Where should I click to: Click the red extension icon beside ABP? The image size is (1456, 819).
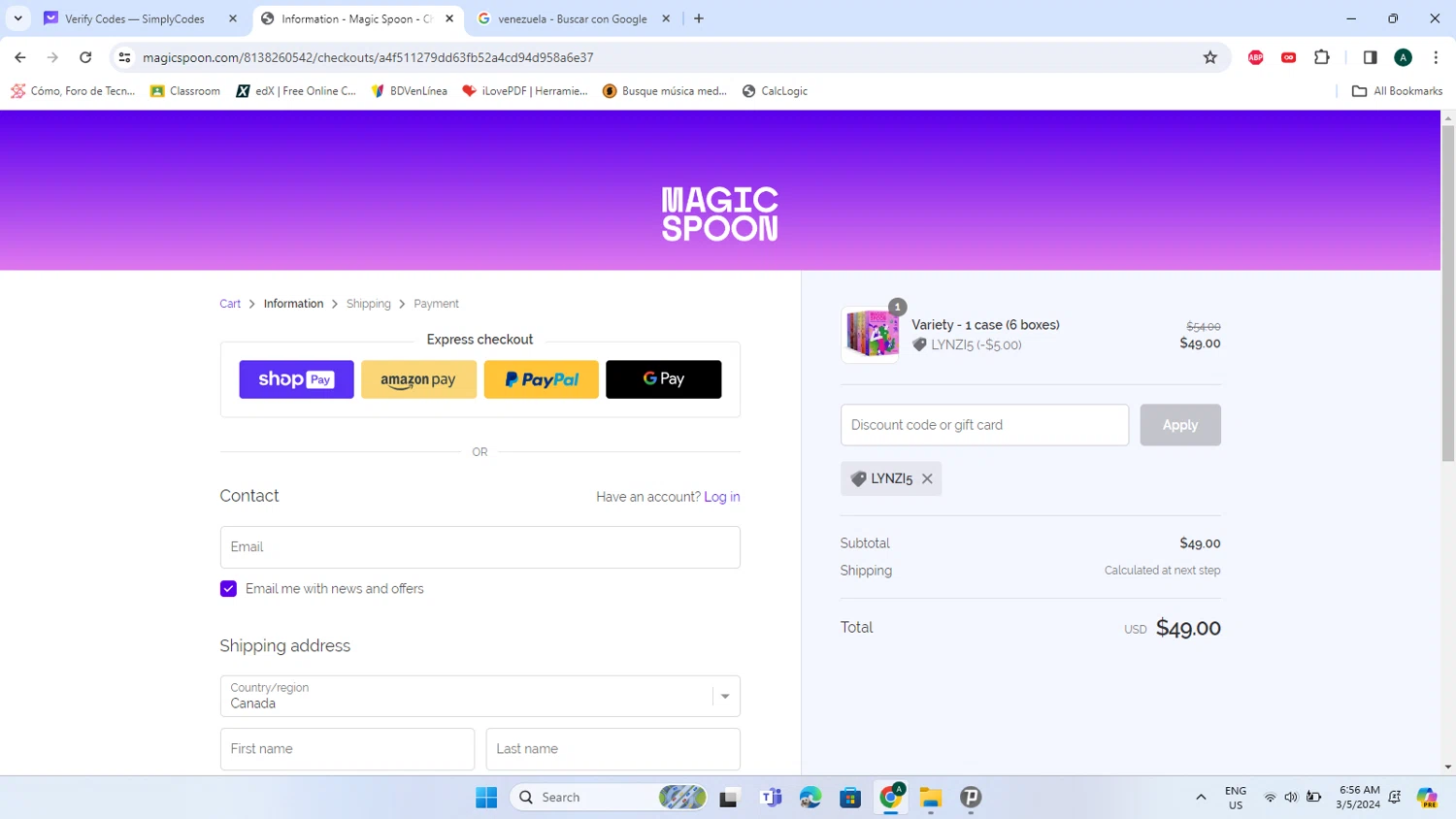(1288, 57)
